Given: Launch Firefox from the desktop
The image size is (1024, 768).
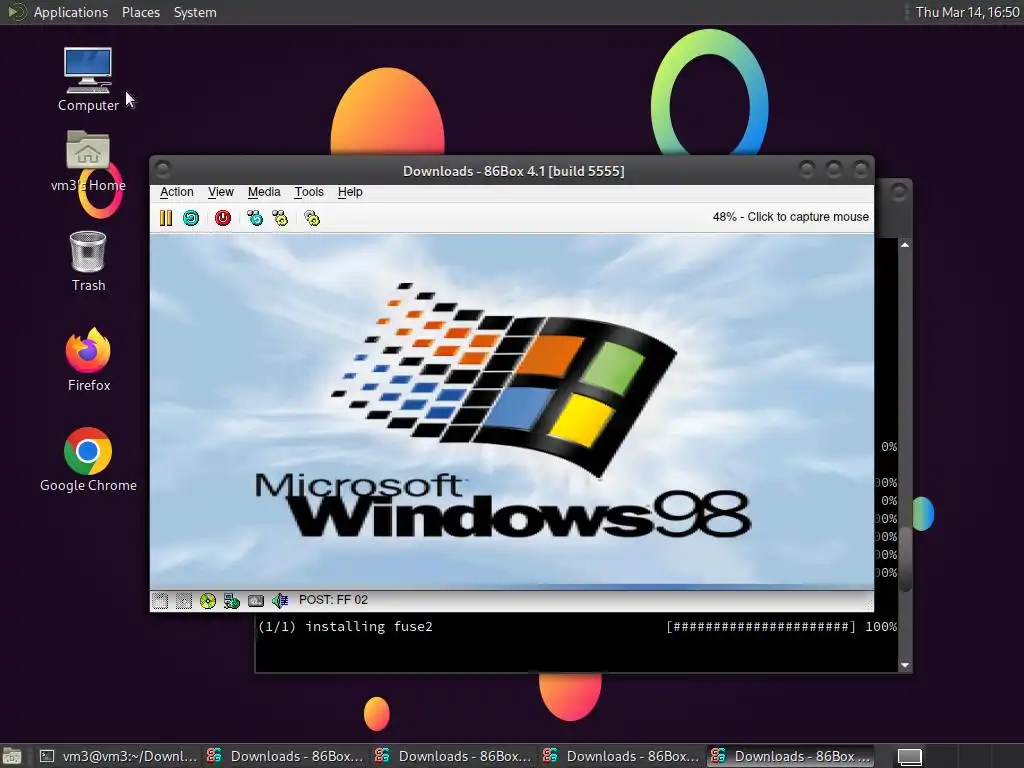Looking at the screenshot, I should click(x=88, y=360).
